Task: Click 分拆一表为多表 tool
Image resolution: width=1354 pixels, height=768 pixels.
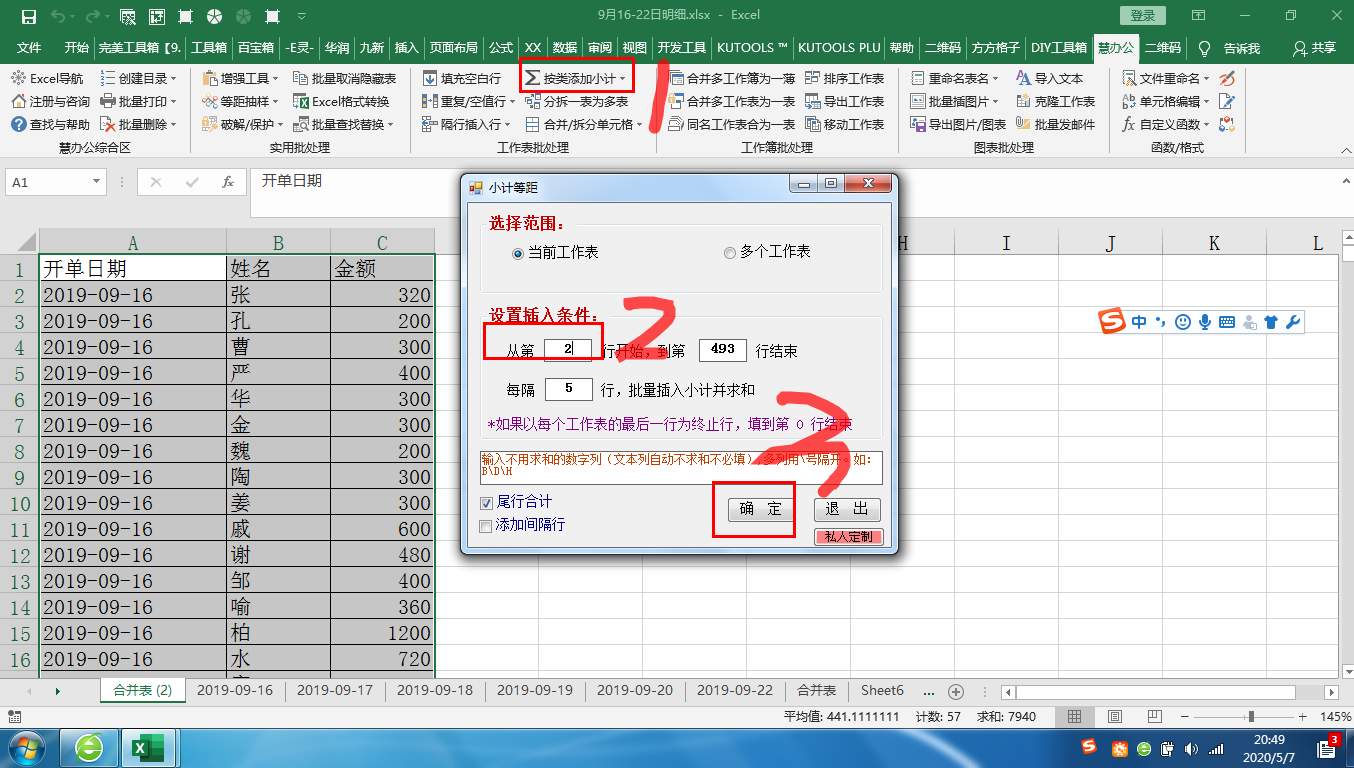Action: (576, 101)
